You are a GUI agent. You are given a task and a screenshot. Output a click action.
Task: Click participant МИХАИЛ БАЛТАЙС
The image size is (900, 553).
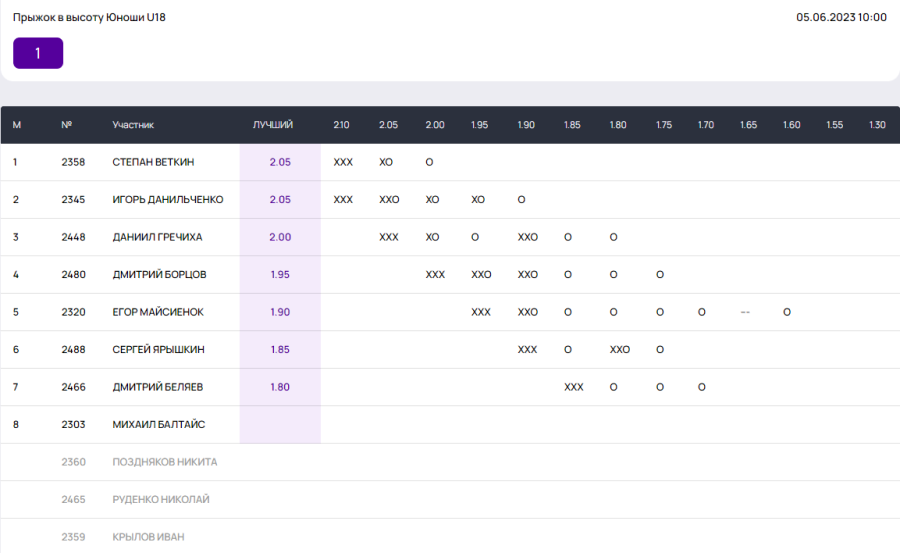pyautogui.click(x=159, y=424)
